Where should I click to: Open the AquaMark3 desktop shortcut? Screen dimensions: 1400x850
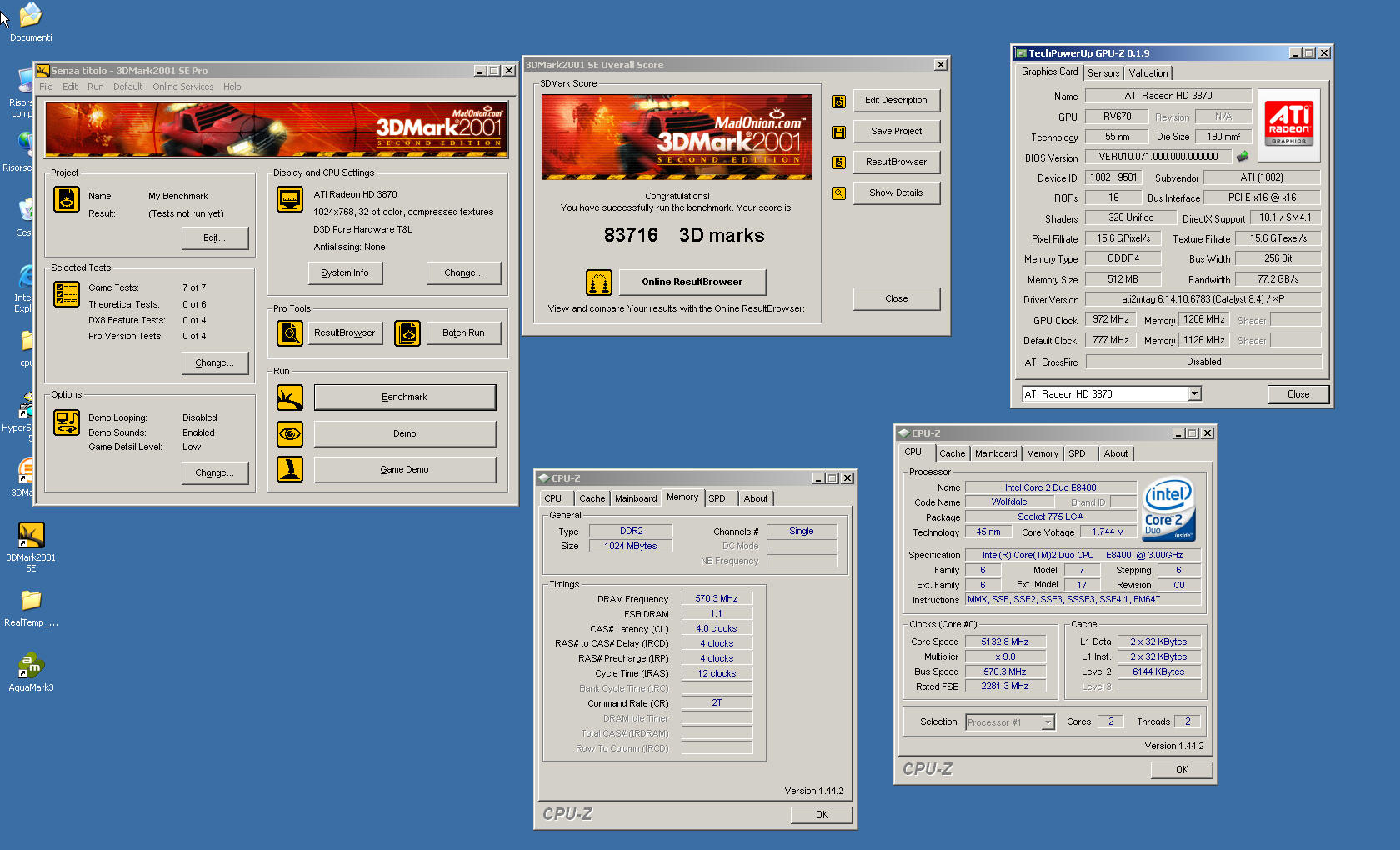pos(31,672)
